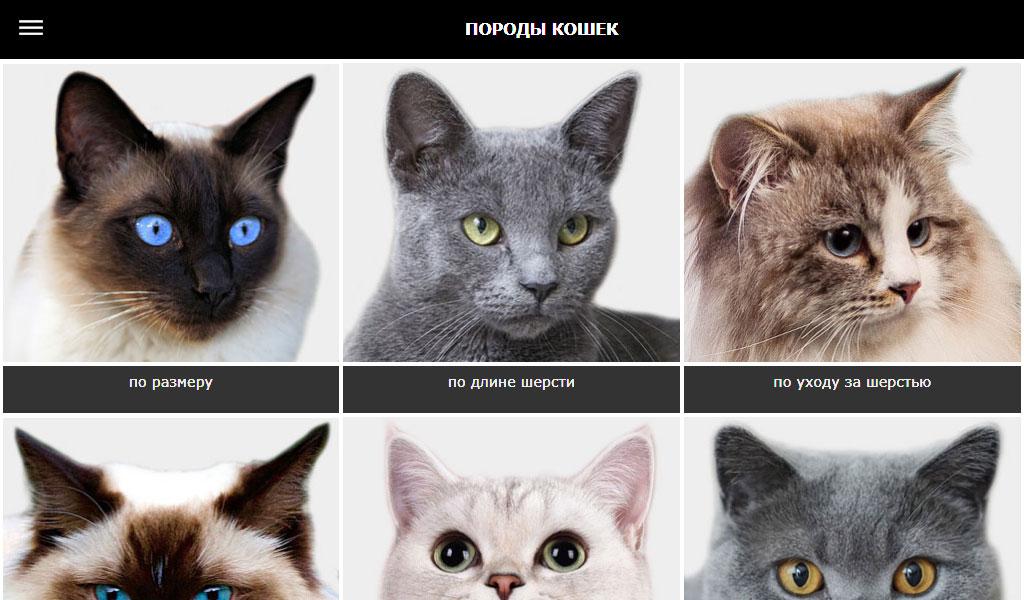This screenshot has width=1024, height=600.
Task: Browse breeds by size label
Action: coord(171,383)
